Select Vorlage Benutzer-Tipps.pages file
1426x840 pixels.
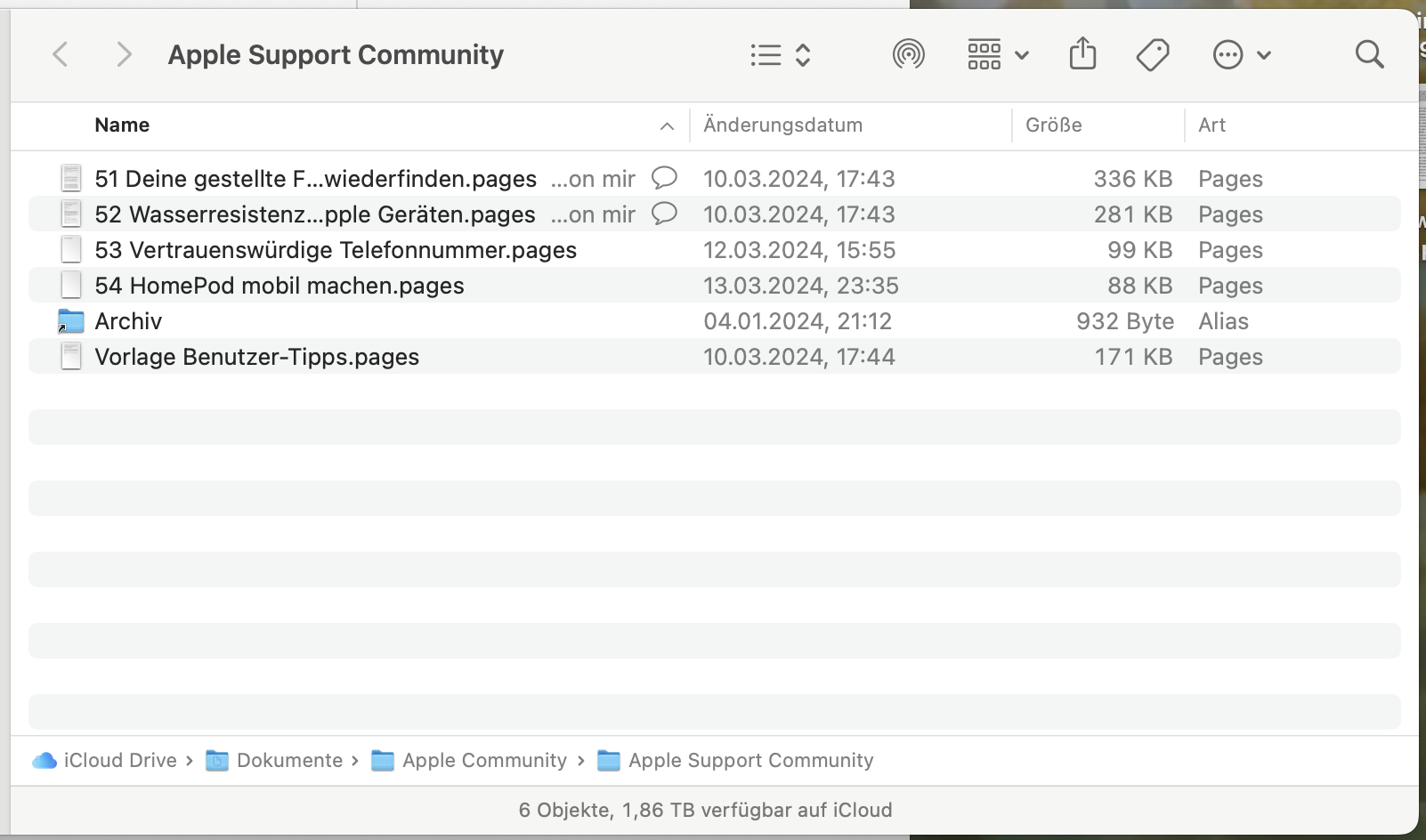pos(256,357)
